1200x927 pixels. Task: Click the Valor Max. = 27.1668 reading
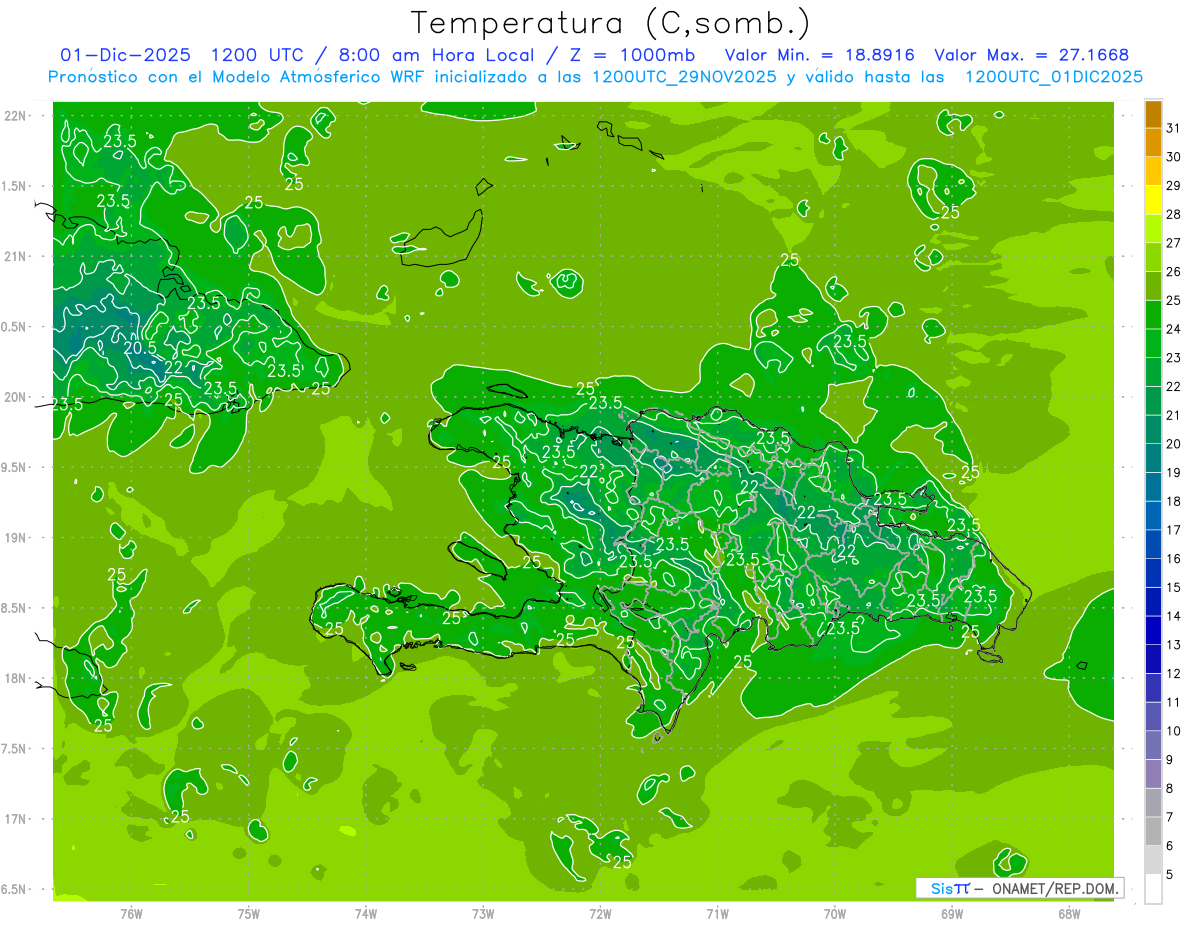(x=1031, y=55)
